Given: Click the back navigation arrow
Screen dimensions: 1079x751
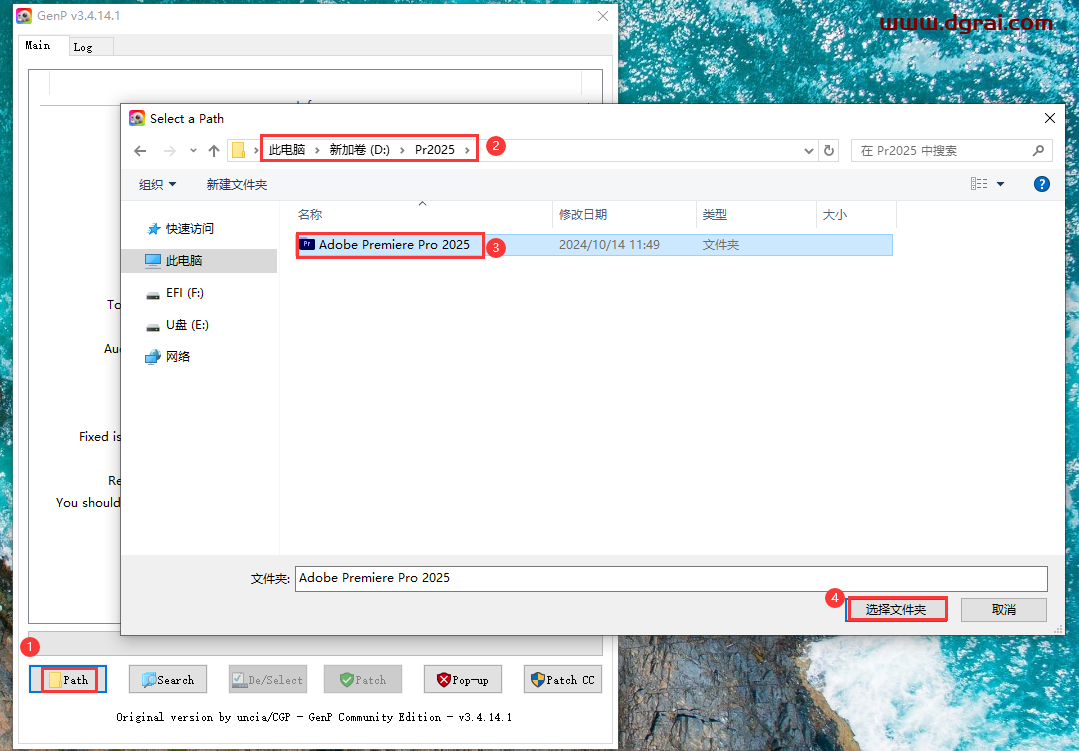Looking at the screenshot, I should click(140, 150).
